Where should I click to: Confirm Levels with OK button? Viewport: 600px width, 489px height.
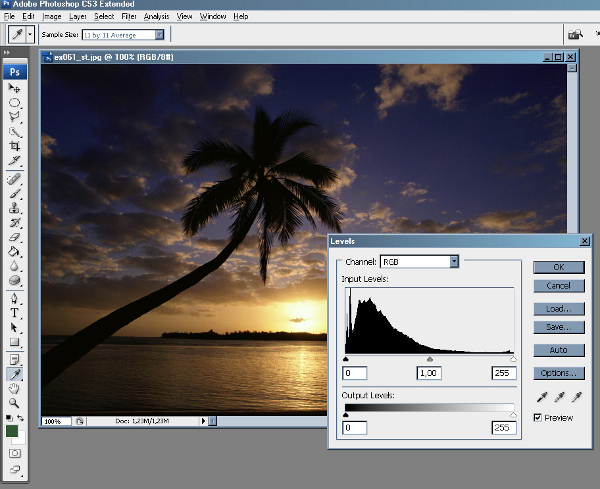click(x=559, y=267)
